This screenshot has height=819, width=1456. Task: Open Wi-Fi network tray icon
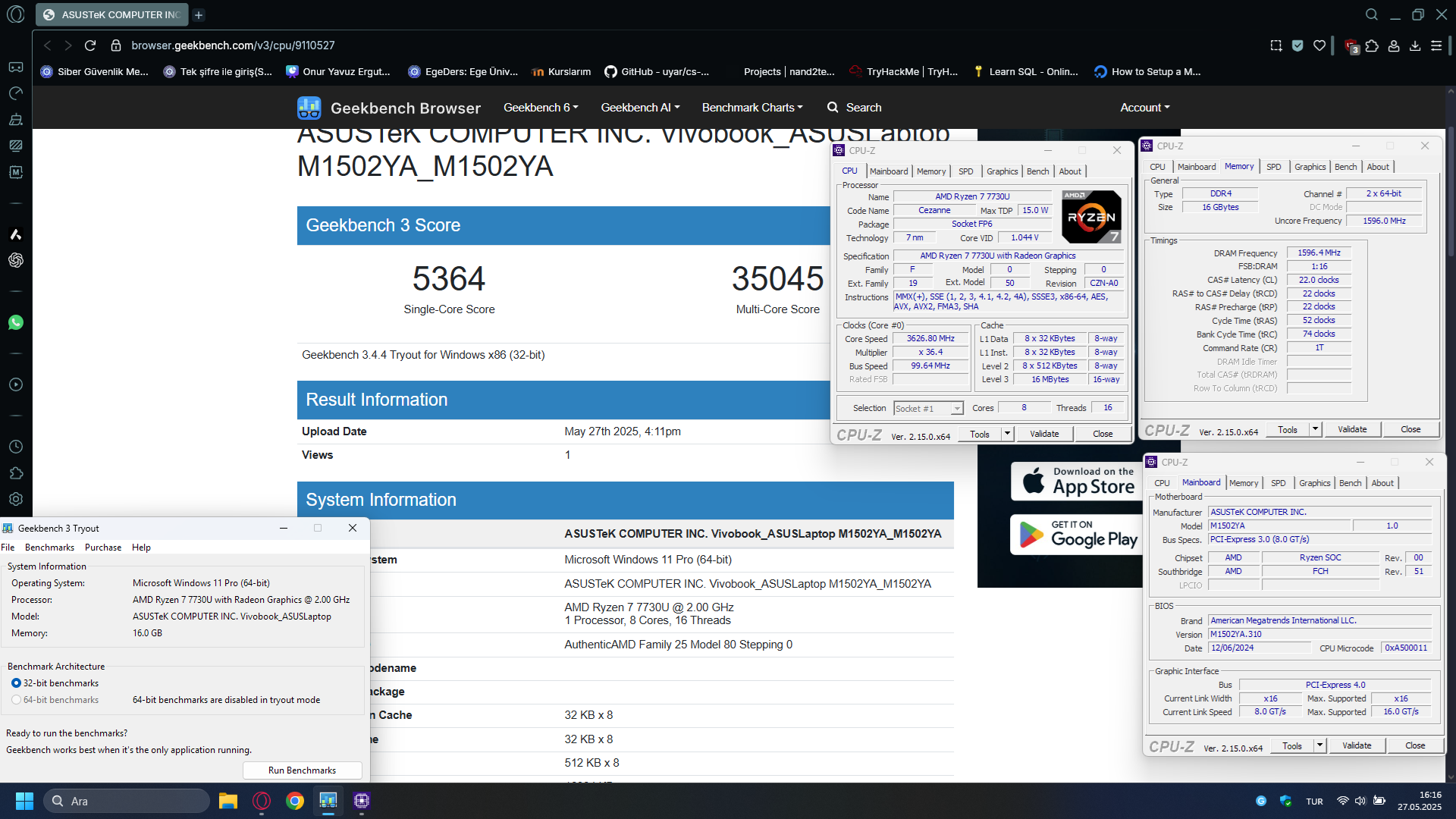[x=1342, y=801]
